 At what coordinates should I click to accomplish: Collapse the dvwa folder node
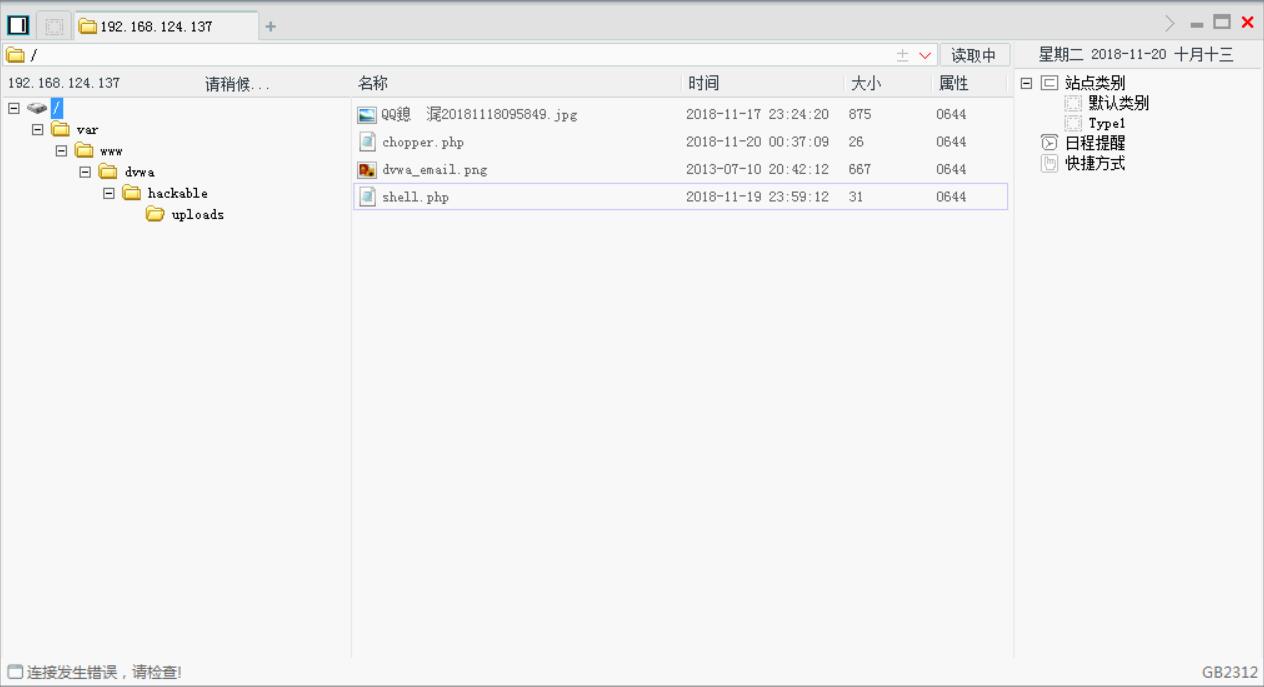pyautogui.click(x=85, y=172)
